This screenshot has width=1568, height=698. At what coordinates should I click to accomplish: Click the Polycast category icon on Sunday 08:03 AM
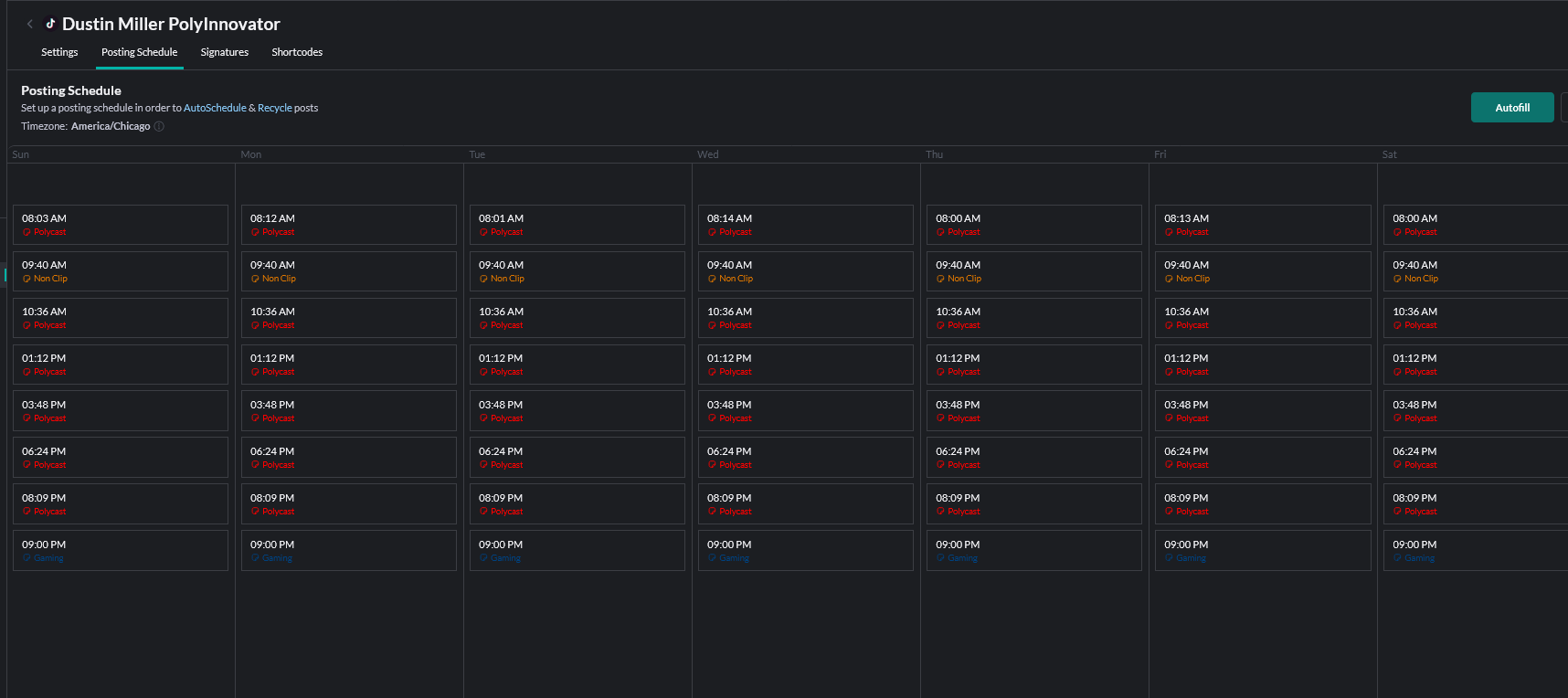26,233
